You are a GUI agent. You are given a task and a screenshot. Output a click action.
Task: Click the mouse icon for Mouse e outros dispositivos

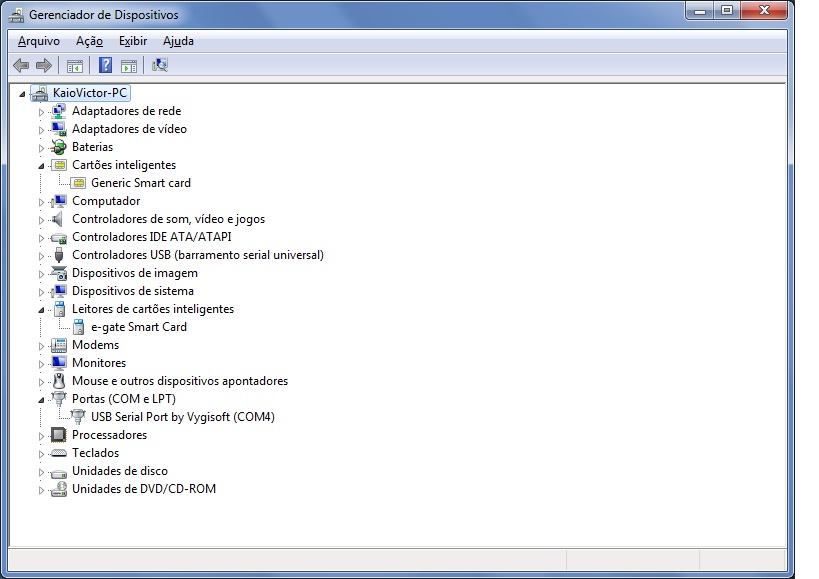pos(60,381)
